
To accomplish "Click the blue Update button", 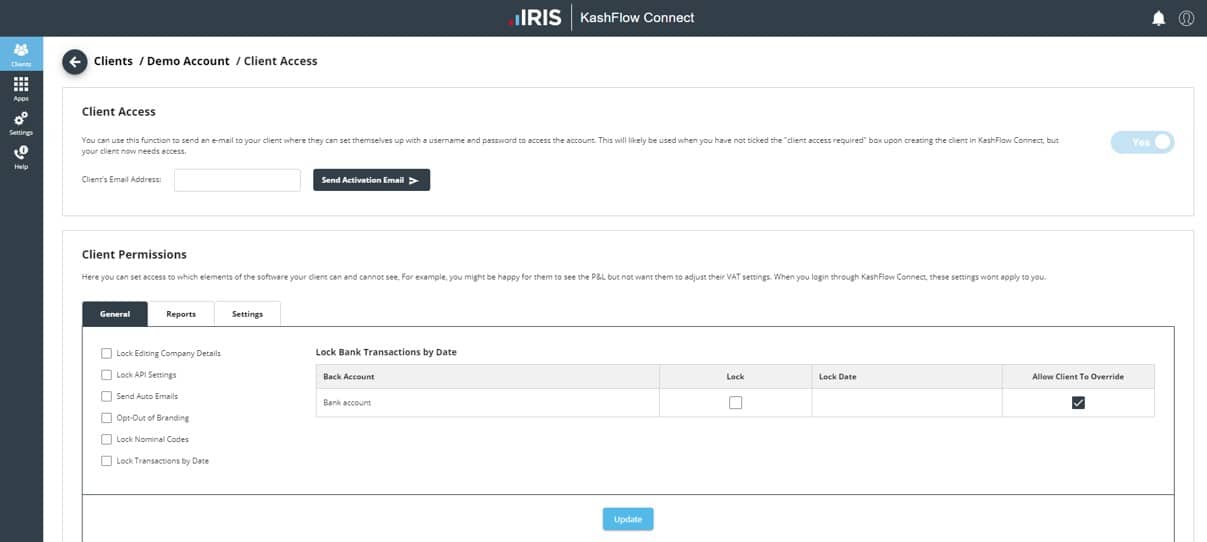I will click(628, 519).
